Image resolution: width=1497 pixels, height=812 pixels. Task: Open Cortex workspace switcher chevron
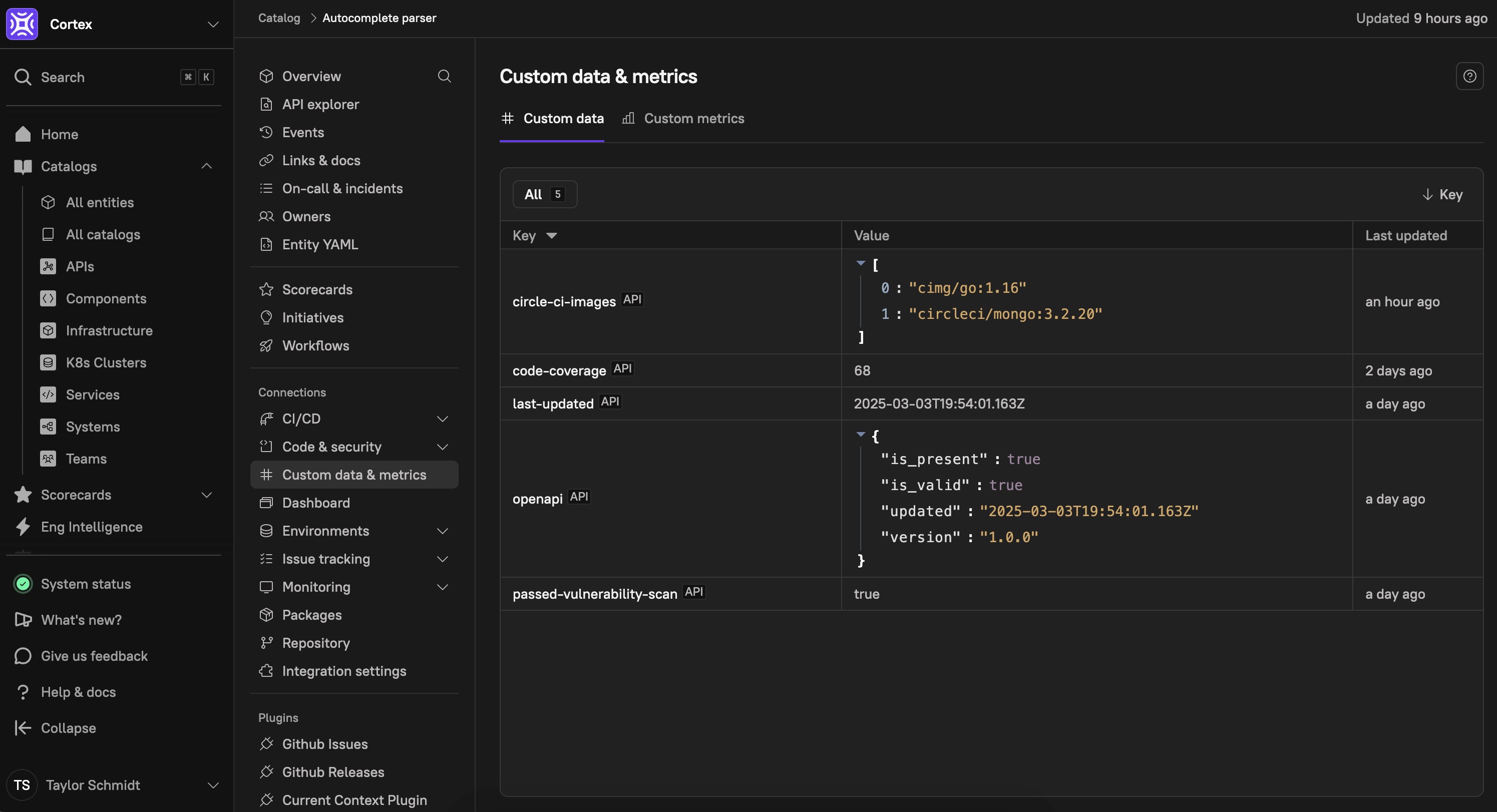point(213,24)
